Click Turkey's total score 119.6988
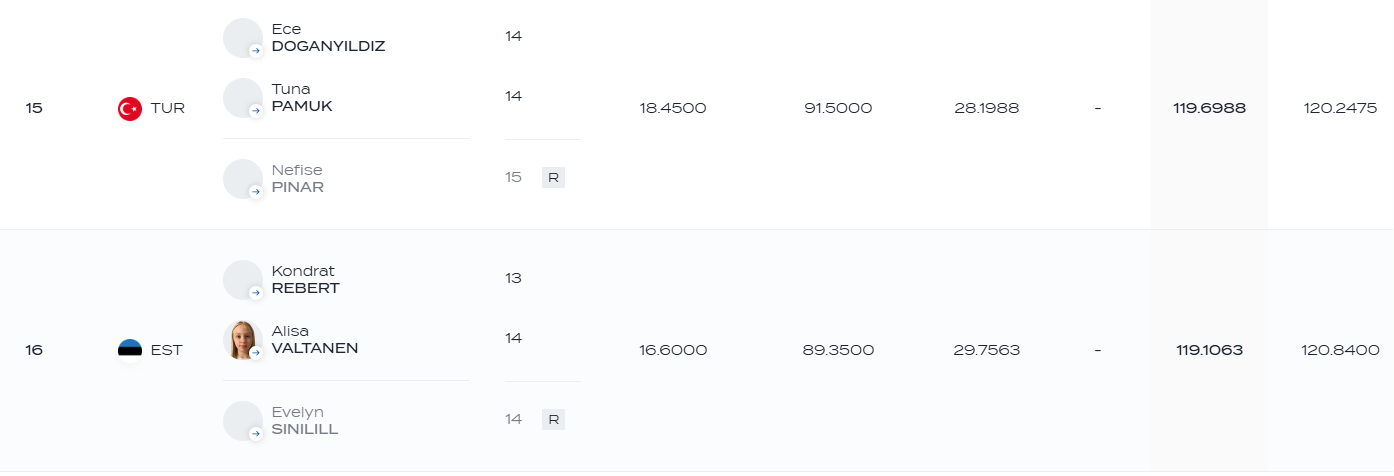This screenshot has width=1394, height=476. tap(1210, 108)
